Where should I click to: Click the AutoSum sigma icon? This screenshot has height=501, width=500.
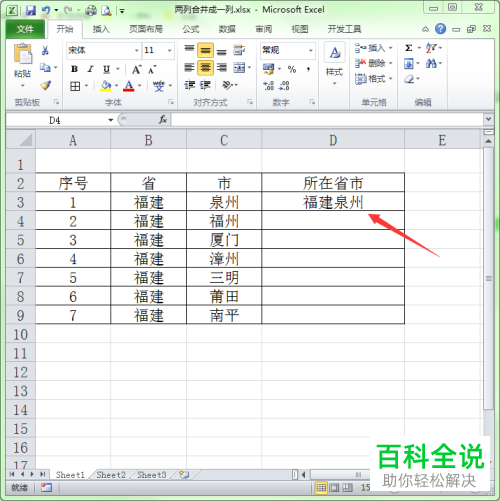coord(409,48)
